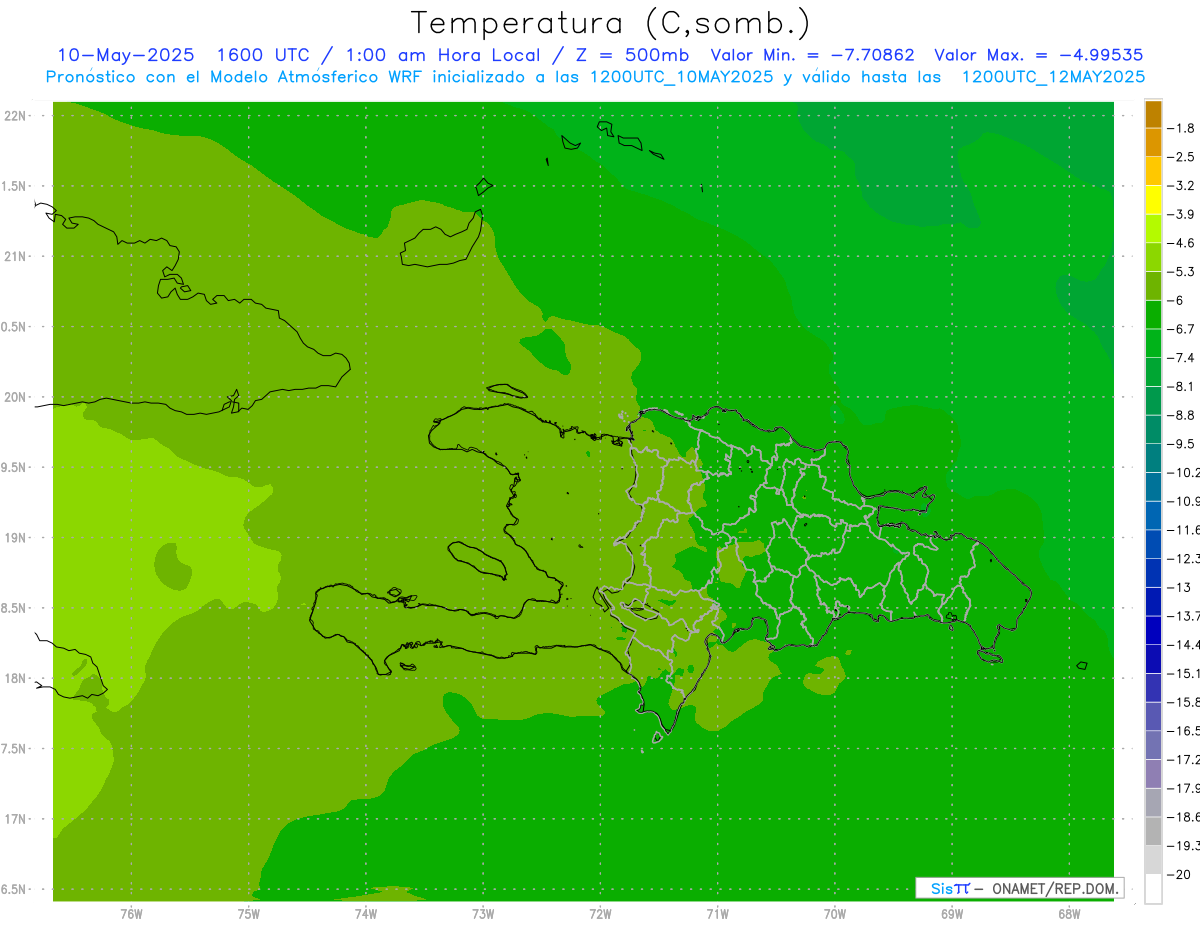The height and width of the screenshot is (927, 1200).
Task: Click the "-7.4" legend value
Action: (x=1182, y=358)
